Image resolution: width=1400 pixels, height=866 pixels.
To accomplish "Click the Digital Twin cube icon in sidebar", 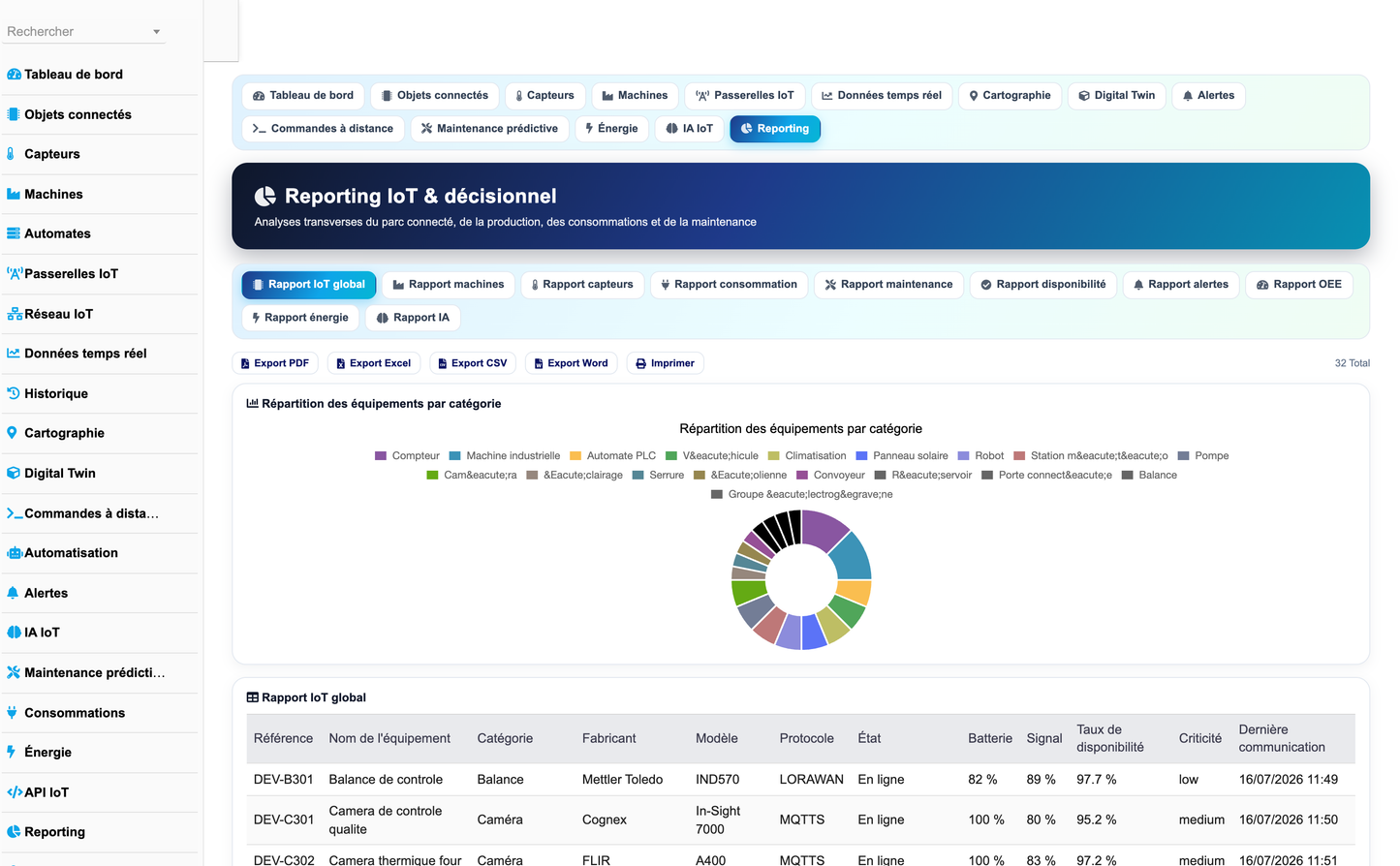I will pos(14,473).
